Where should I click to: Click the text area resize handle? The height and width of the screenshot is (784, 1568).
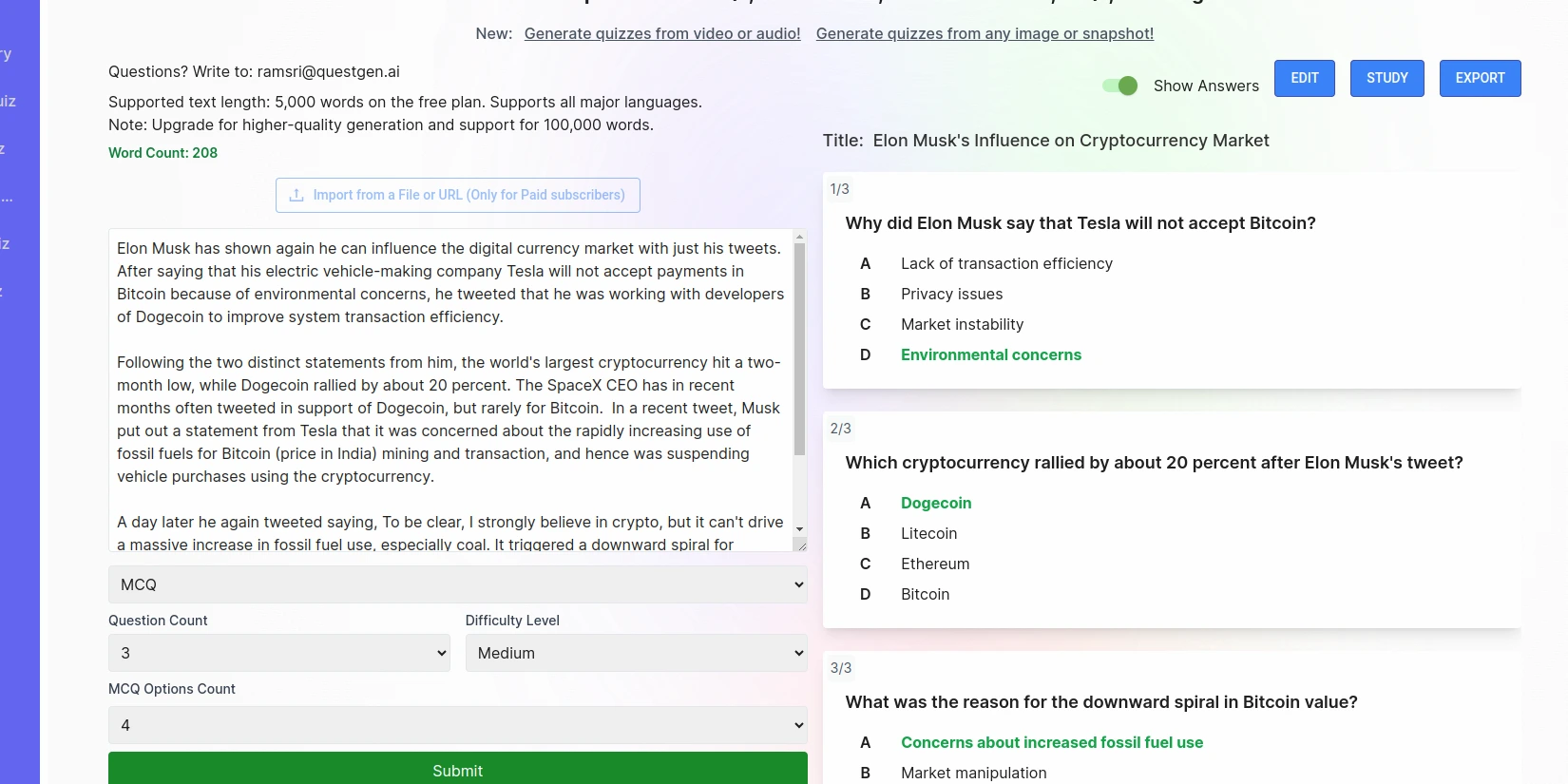tap(800, 545)
